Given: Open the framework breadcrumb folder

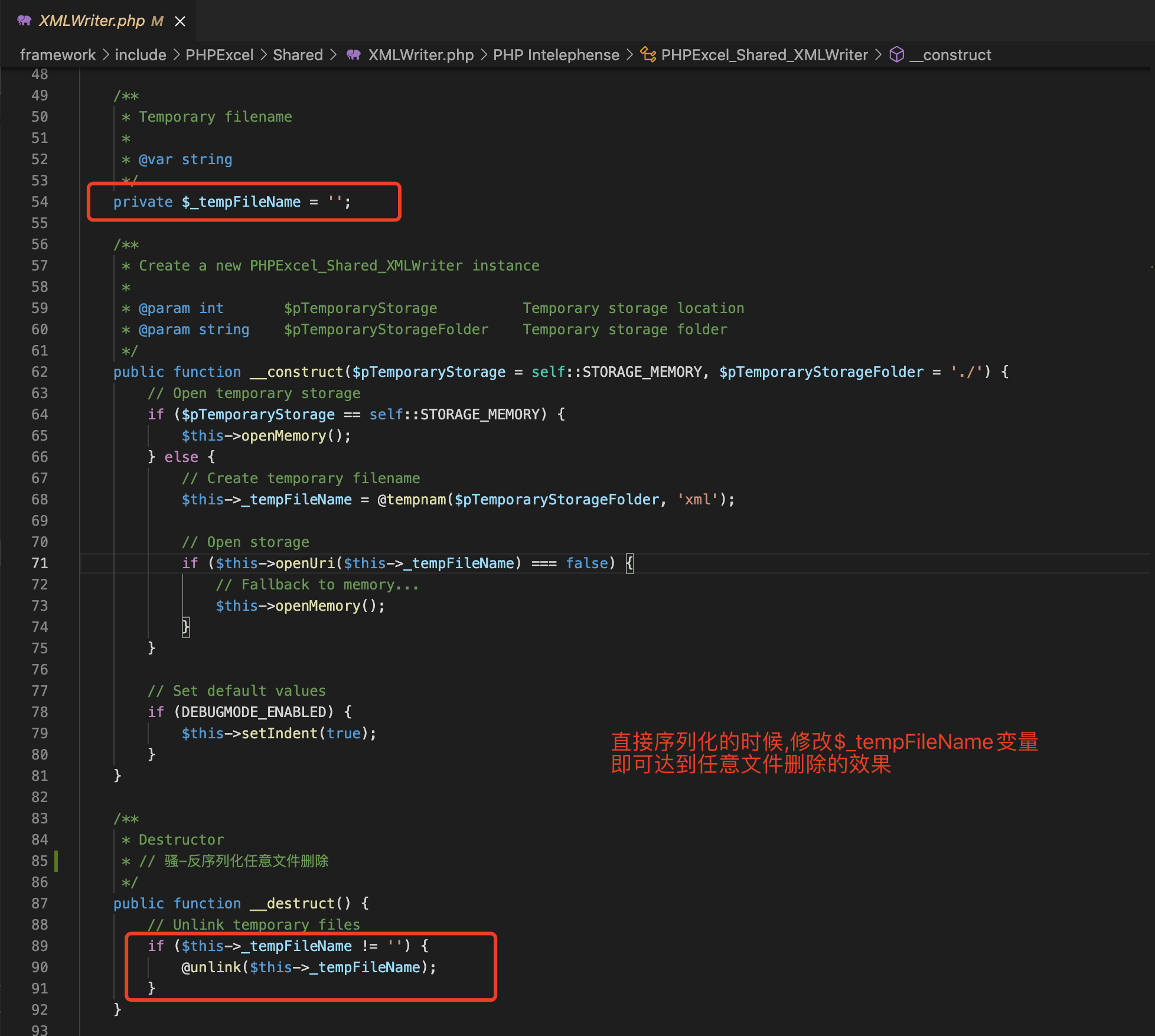Looking at the screenshot, I should click(x=57, y=55).
